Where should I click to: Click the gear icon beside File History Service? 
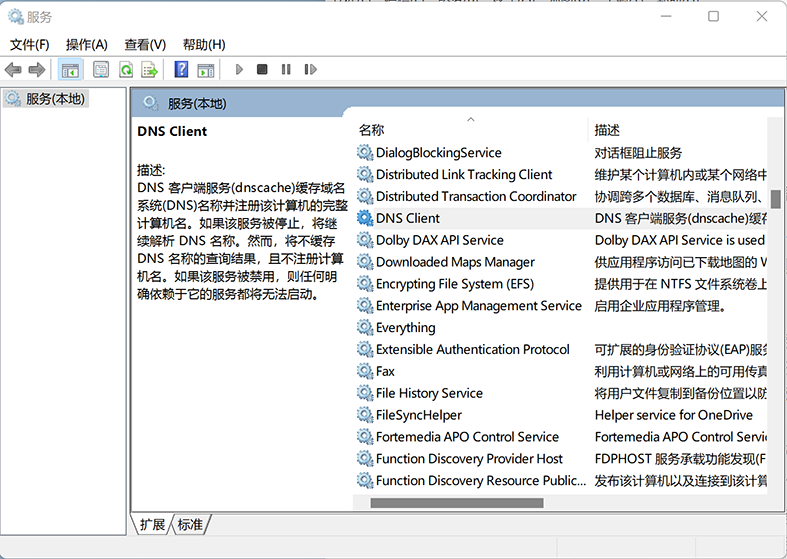(x=365, y=393)
